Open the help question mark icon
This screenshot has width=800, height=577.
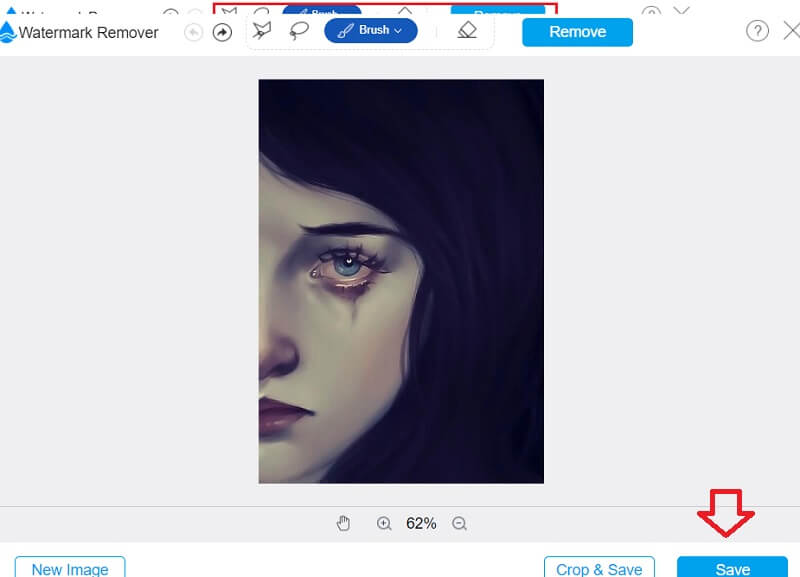758,31
